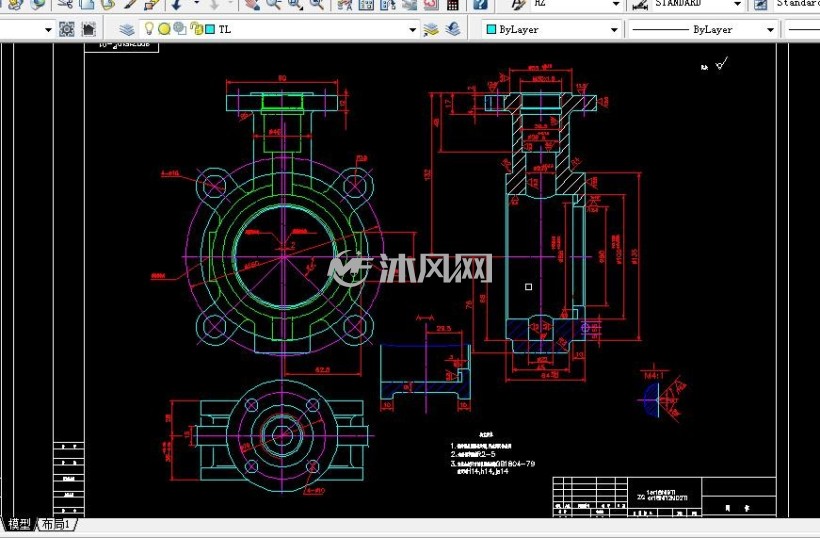
Task: Toggle TL layer on/off lightbulb
Action: (150, 29)
